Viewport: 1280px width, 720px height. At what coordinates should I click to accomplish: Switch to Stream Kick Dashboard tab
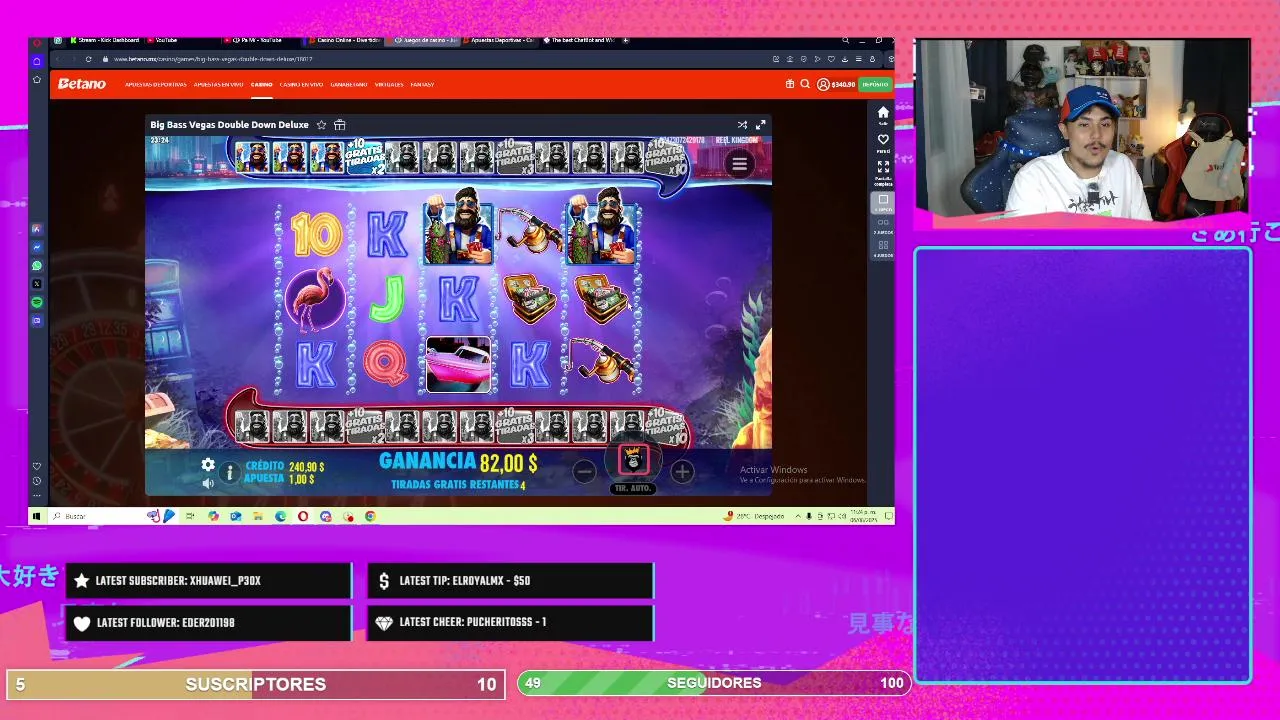(x=105, y=40)
